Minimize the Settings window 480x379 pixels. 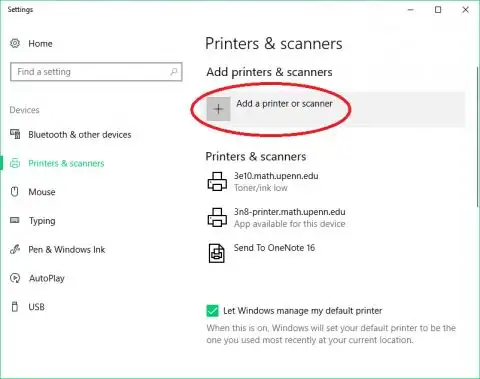coord(411,10)
